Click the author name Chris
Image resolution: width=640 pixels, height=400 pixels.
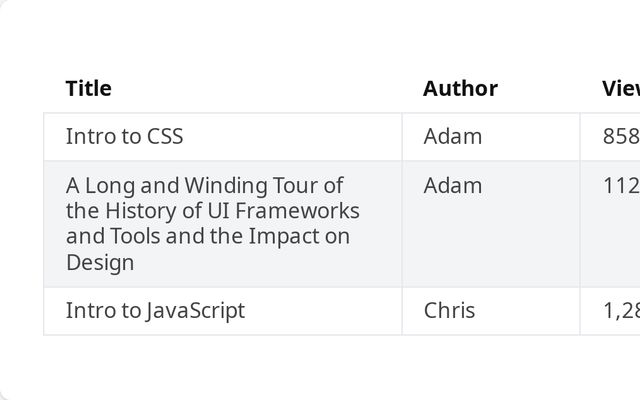click(449, 310)
